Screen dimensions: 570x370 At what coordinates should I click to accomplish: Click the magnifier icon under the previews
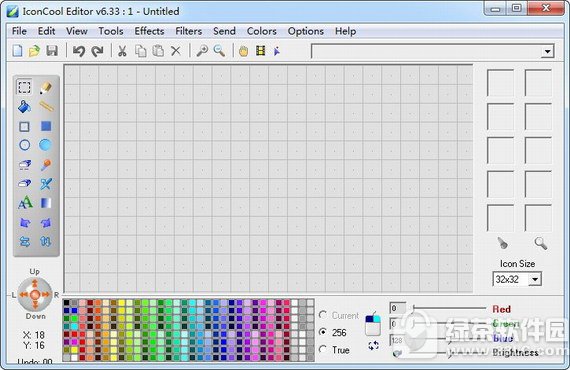point(541,243)
